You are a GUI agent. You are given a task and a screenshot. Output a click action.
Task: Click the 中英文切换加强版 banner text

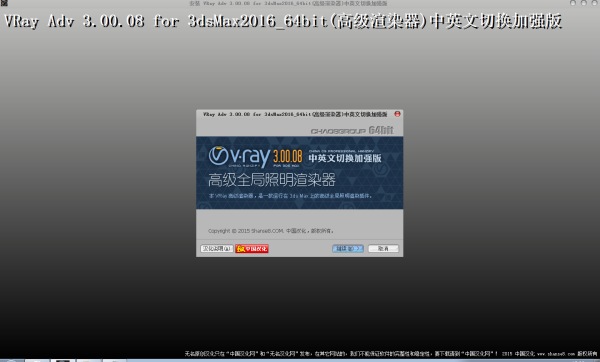click(x=345, y=158)
